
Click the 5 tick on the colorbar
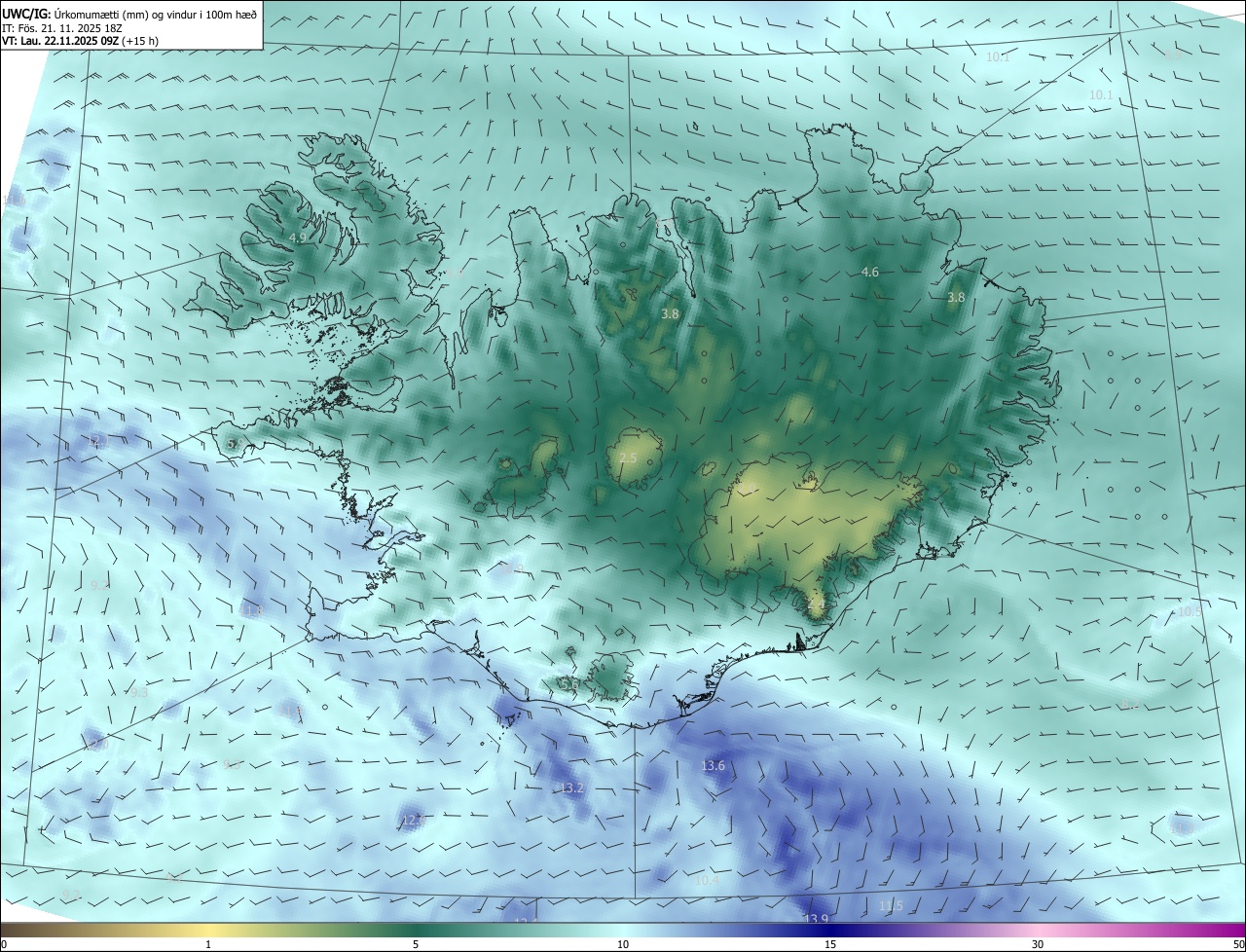pos(416,944)
